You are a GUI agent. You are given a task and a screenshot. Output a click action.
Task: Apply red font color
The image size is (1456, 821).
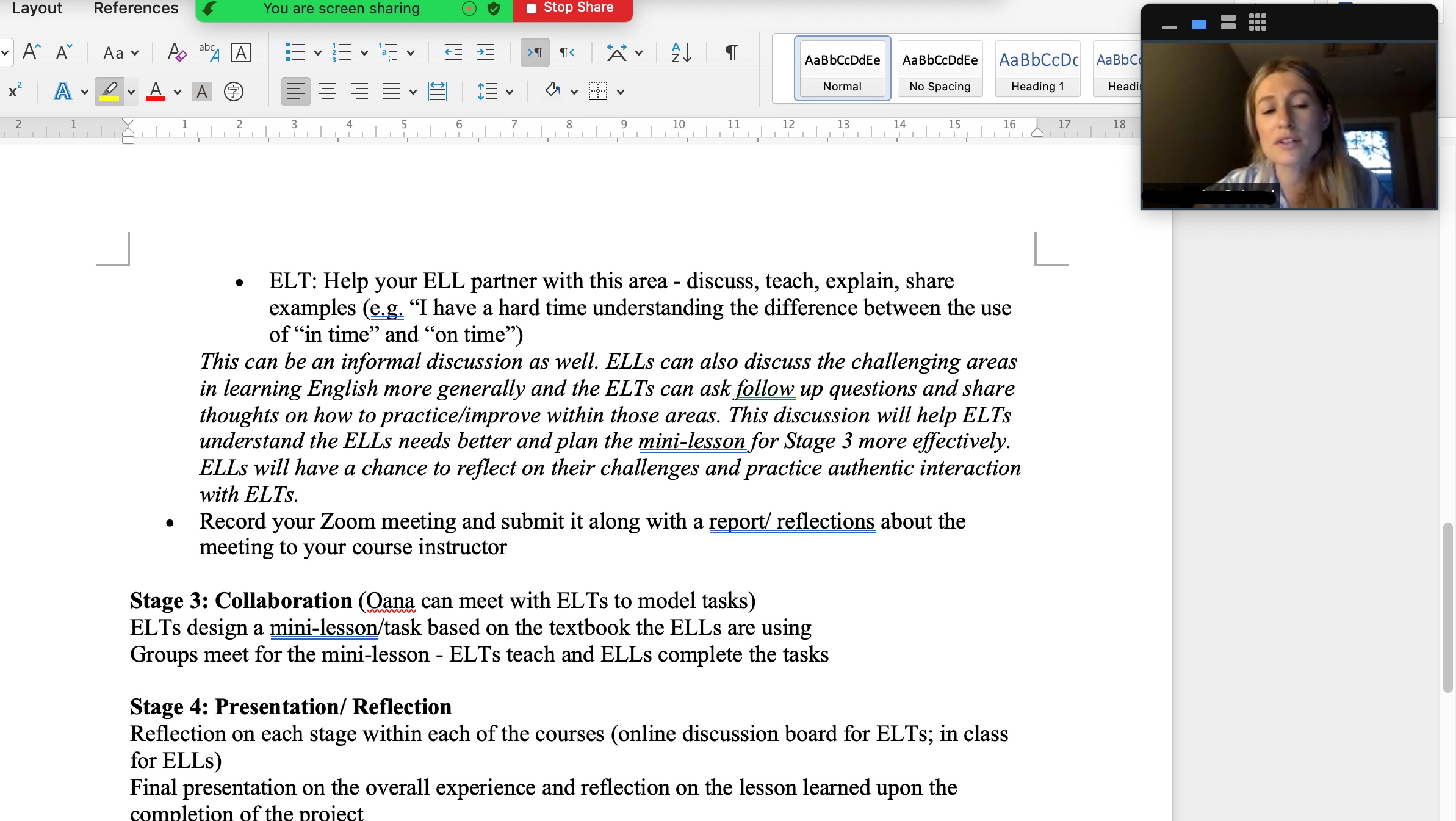tap(156, 92)
